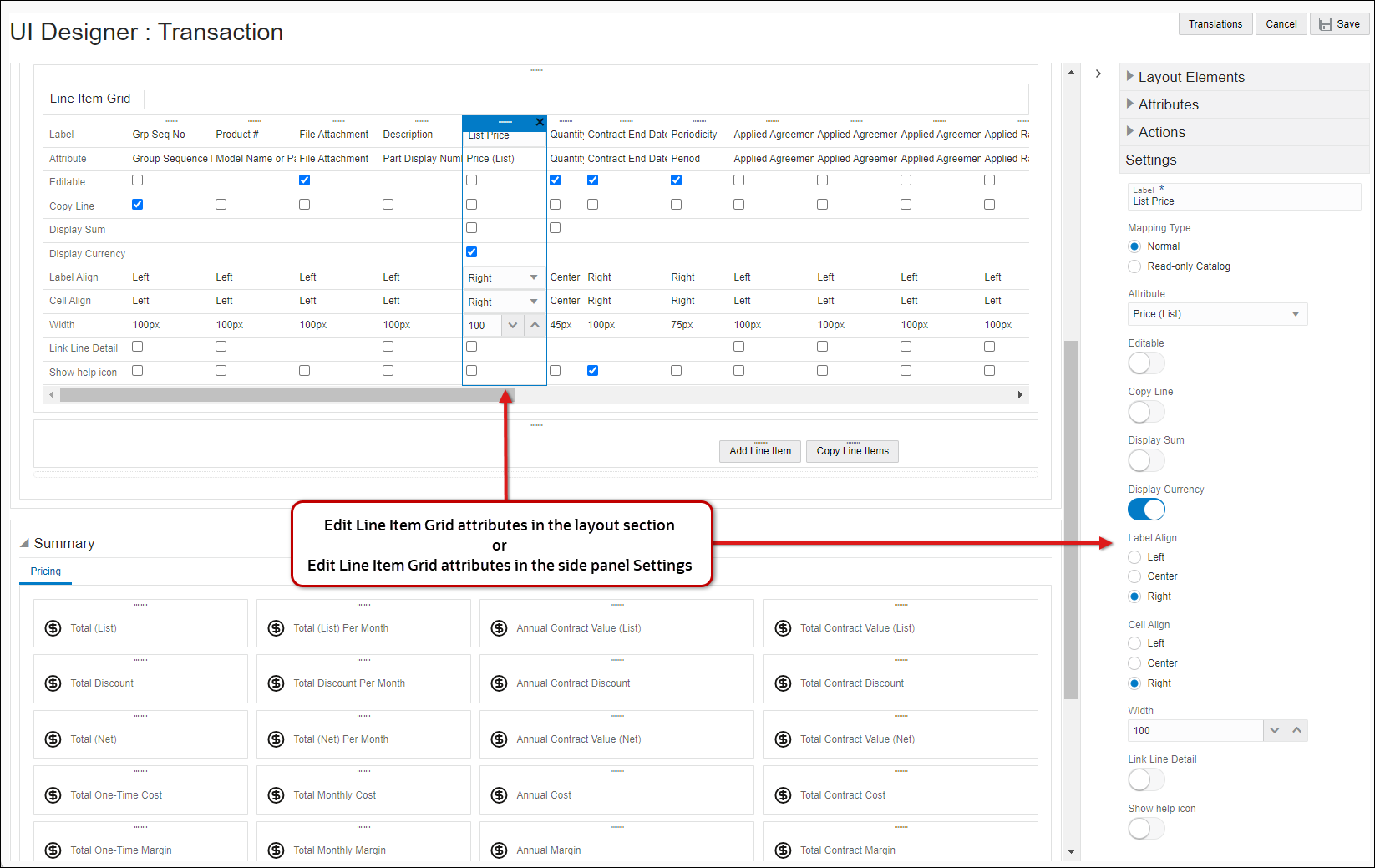The image size is (1375, 868).
Task: Click the dollar icon beside Total Contract Cost
Action: tap(783, 795)
